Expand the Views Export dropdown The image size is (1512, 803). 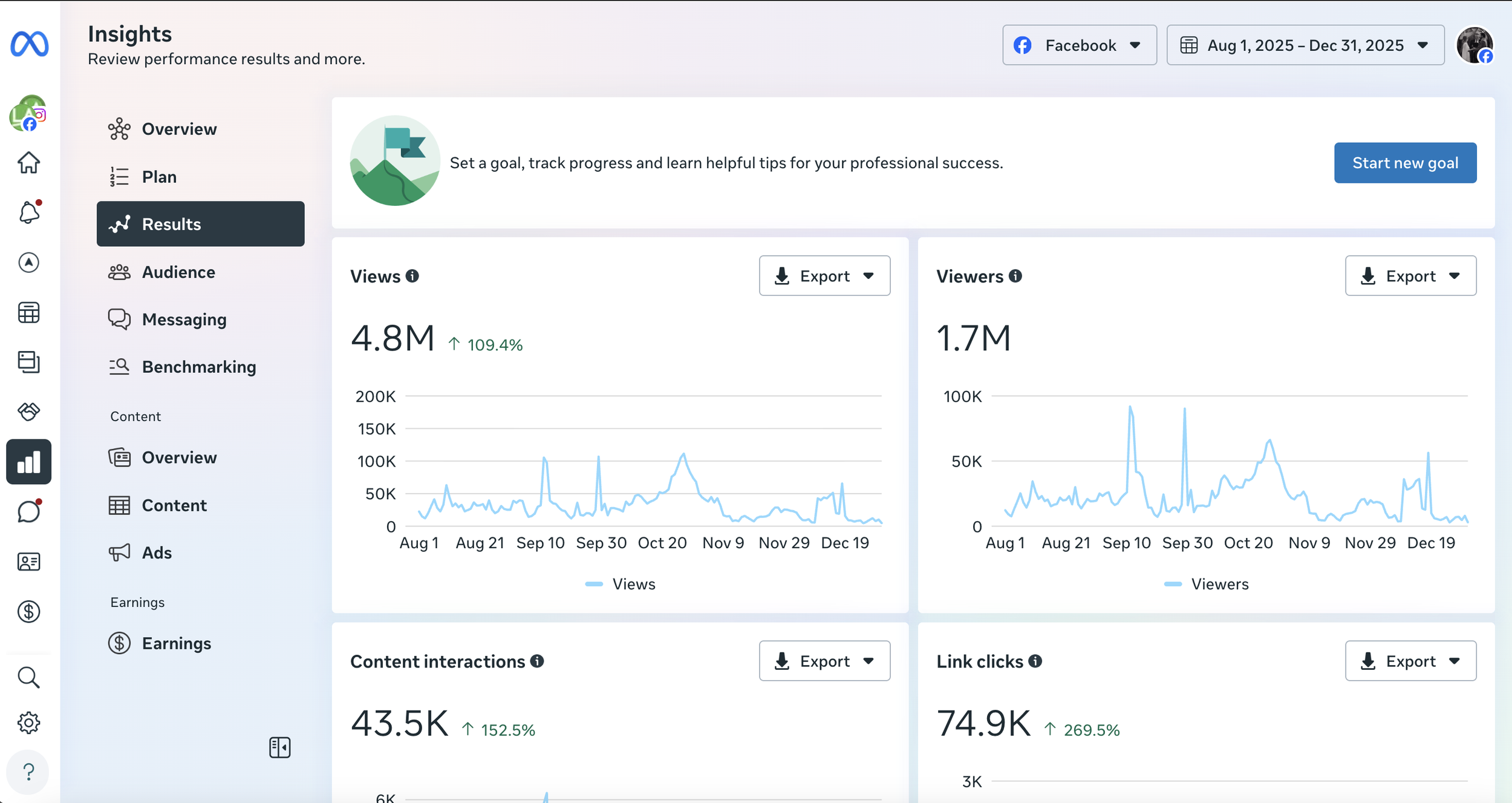coord(824,276)
